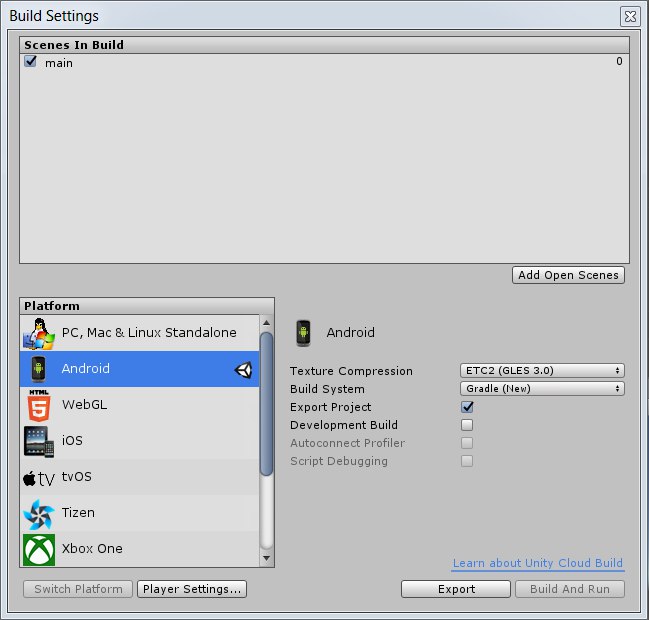This screenshot has height=620, width=649.
Task: Click the scene index 0 value
Action: (x=619, y=61)
